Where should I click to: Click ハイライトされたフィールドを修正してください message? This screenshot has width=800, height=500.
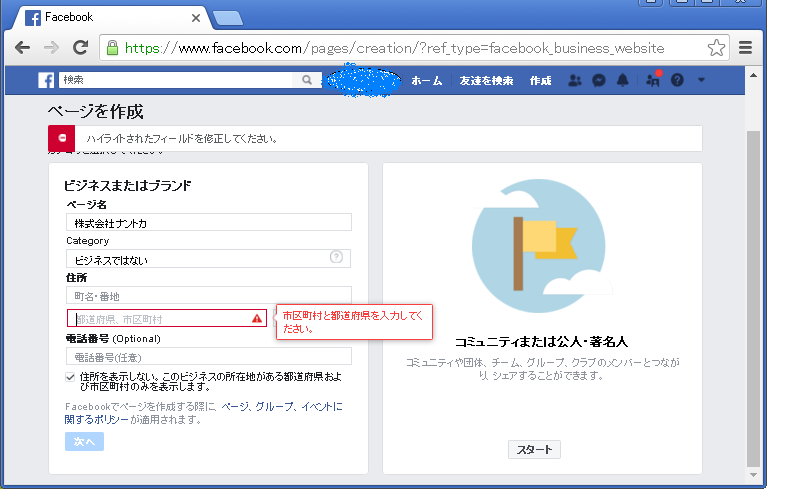(x=182, y=139)
